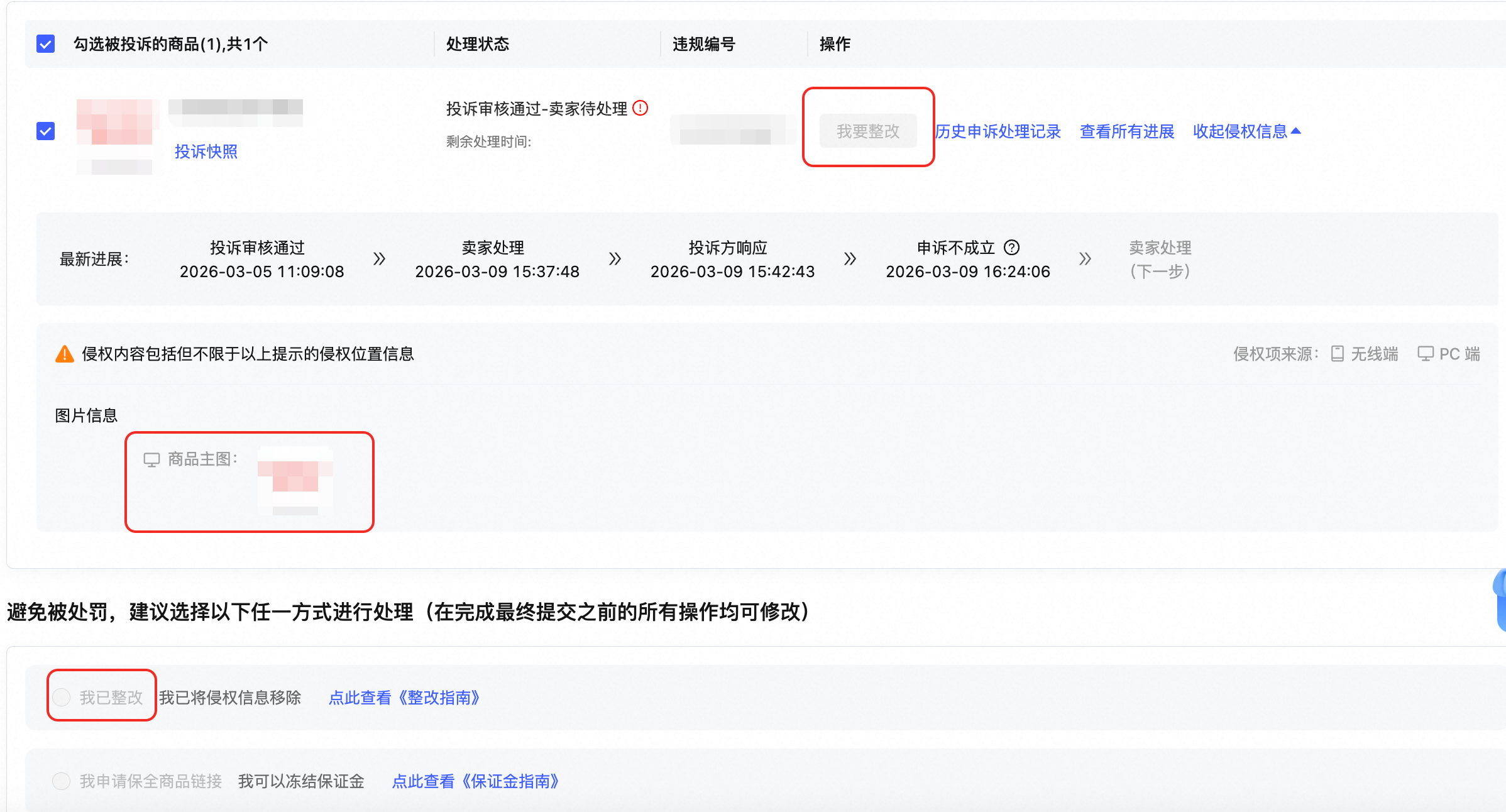
Task: Open the 商品主图 infringing image thumbnail
Action: 295,481
